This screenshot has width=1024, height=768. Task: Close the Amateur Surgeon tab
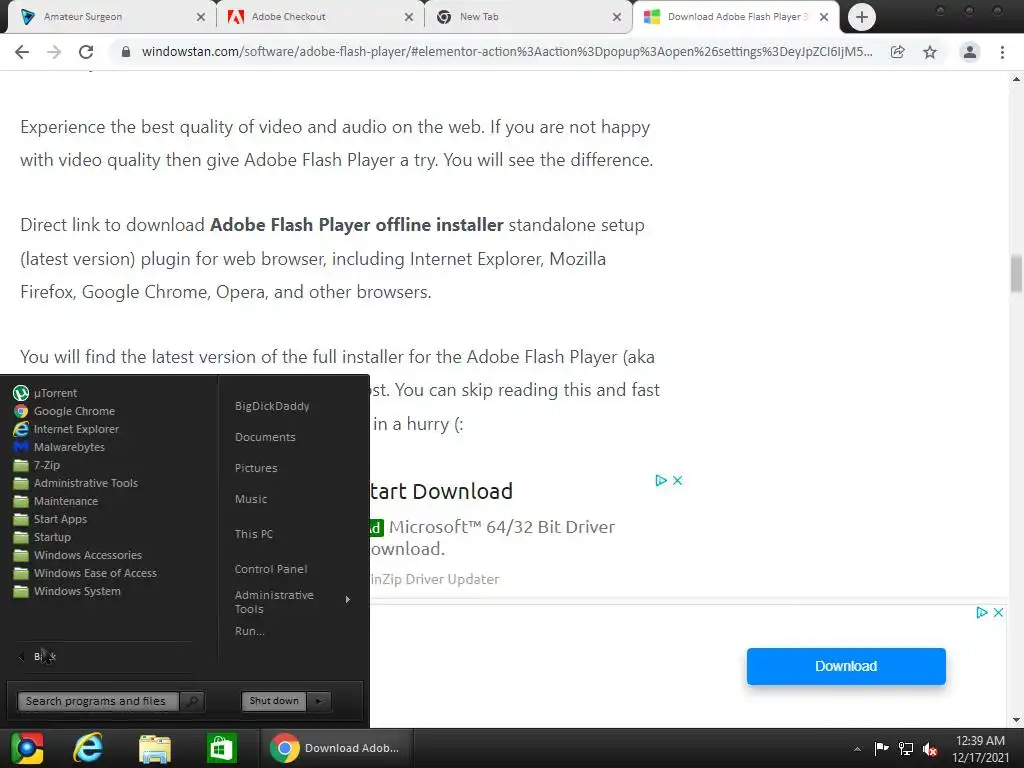tap(200, 17)
